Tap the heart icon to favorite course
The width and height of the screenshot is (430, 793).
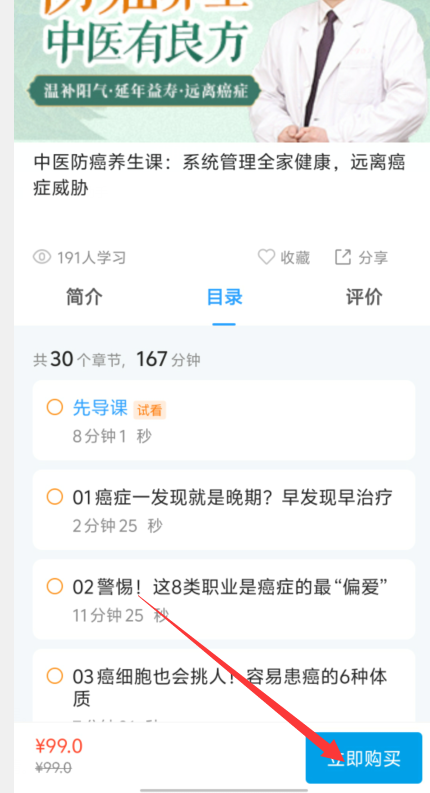click(x=266, y=257)
